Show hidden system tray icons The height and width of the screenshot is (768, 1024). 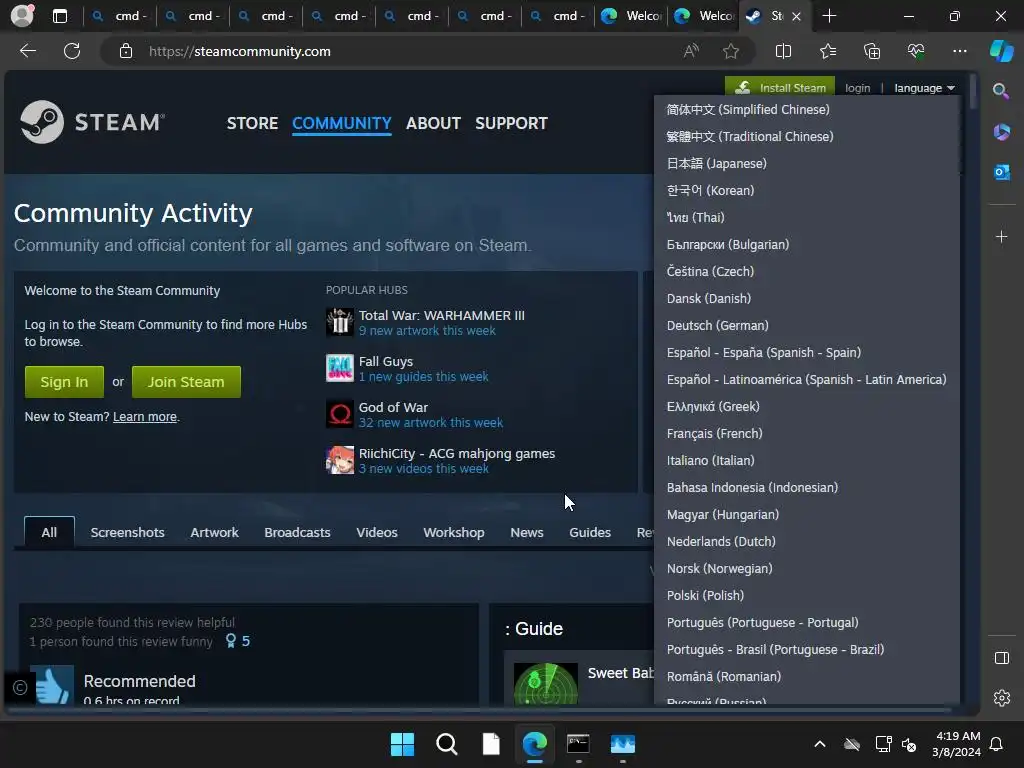[x=820, y=744]
